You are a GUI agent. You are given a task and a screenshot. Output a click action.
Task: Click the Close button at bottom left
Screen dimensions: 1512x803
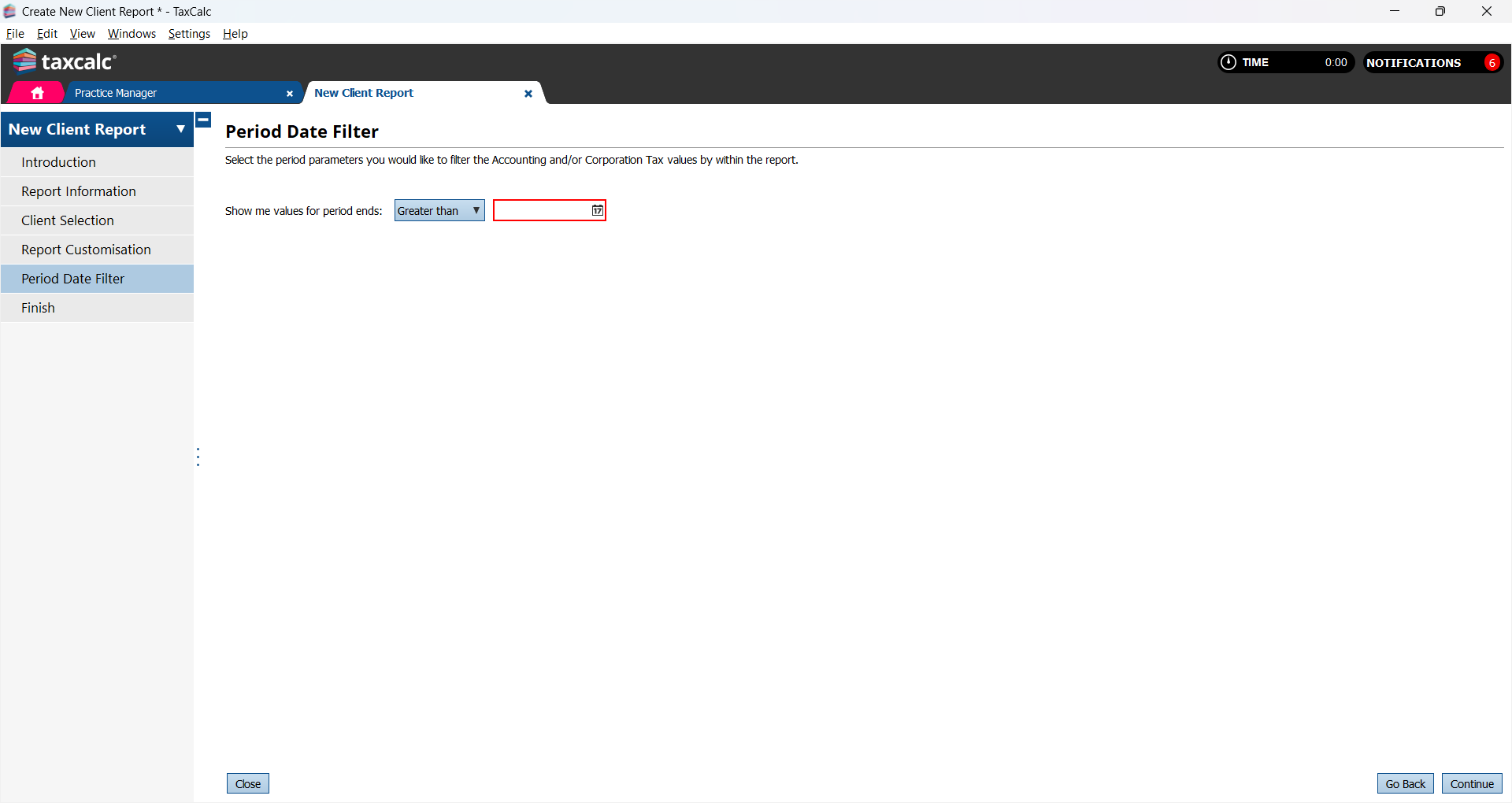click(x=248, y=783)
